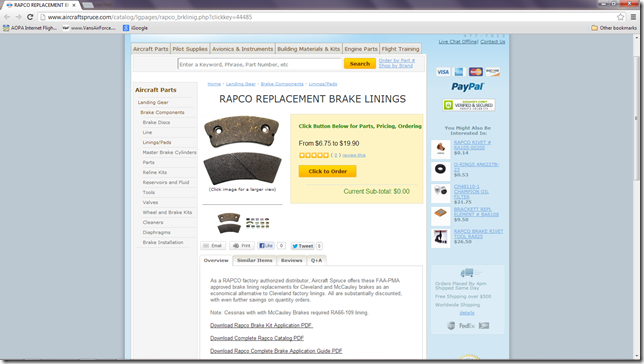
Task: Open Download Complete Rapco Catalog PDF link
Action: pos(257,338)
